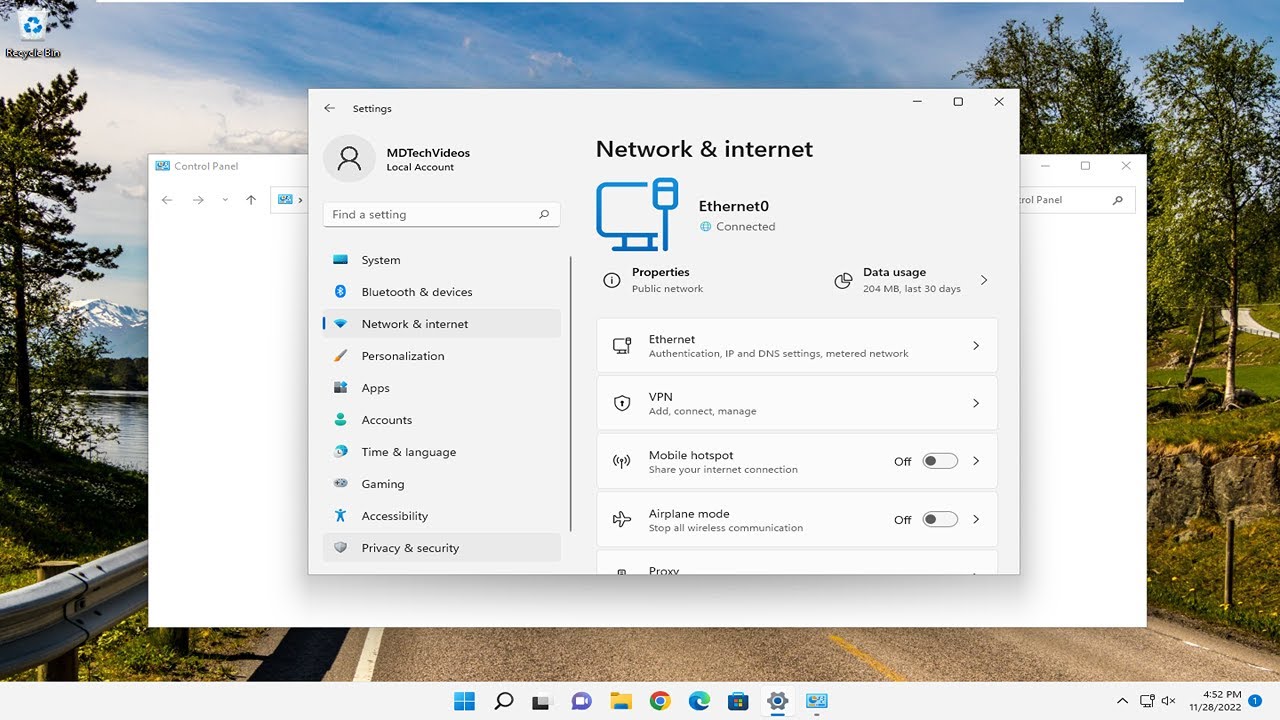
Task: Click the Mobile hotspot broadcast icon
Action: pos(622,462)
